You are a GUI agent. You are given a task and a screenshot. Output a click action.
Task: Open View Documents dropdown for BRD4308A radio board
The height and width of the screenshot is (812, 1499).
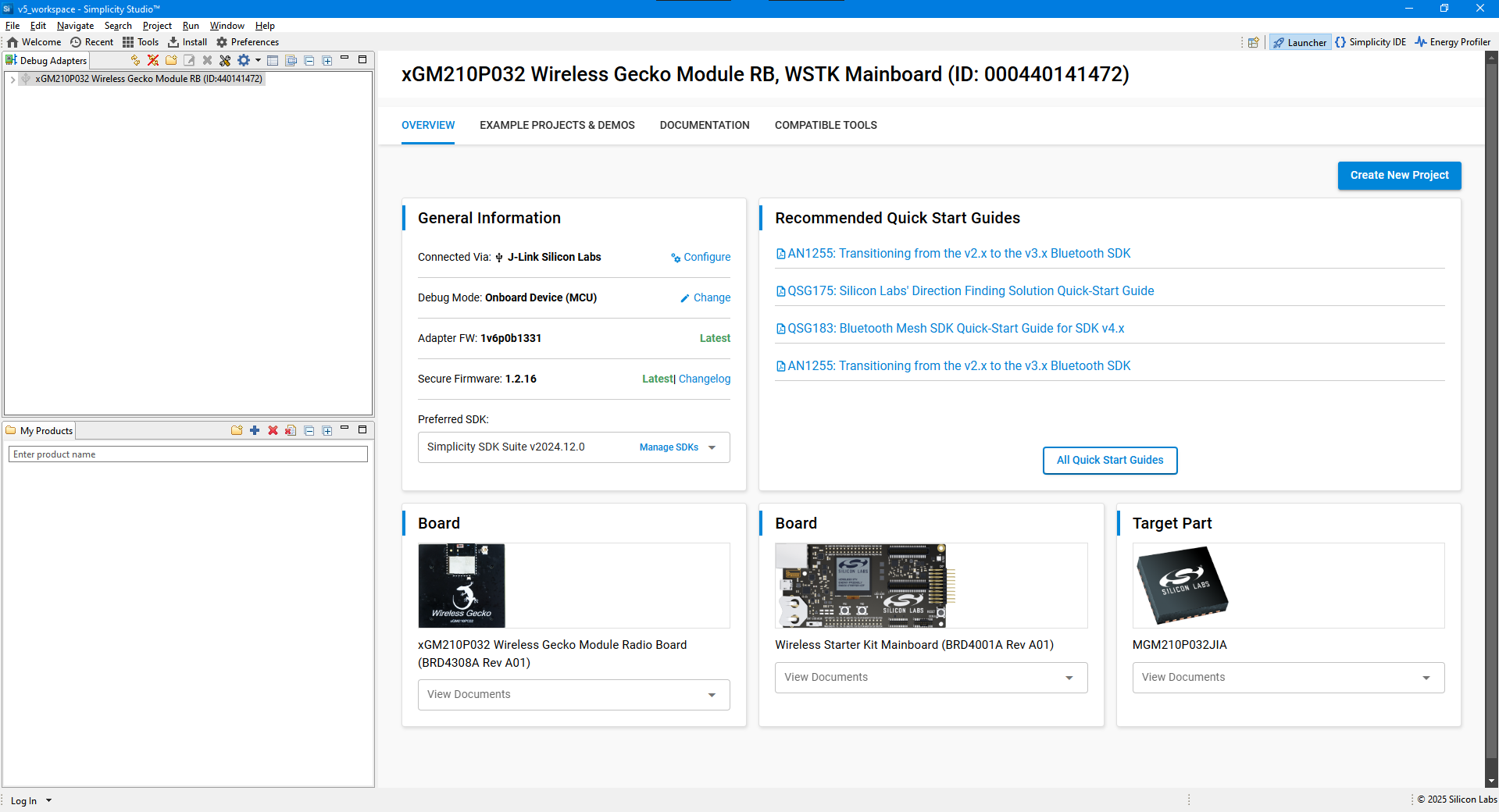point(574,695)
